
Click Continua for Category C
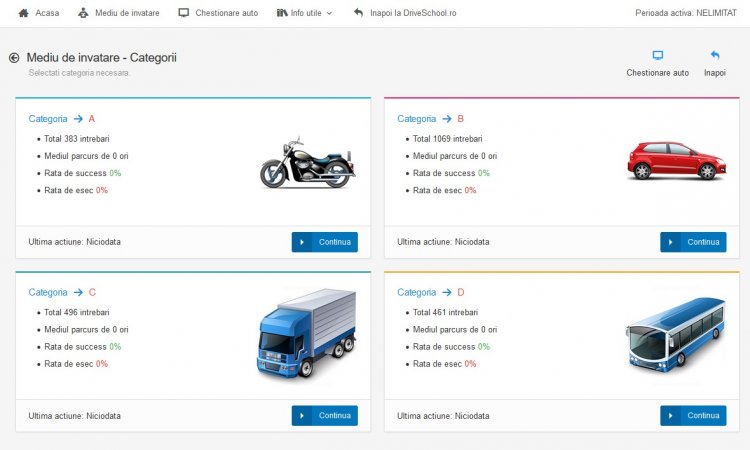pos(325,416)
